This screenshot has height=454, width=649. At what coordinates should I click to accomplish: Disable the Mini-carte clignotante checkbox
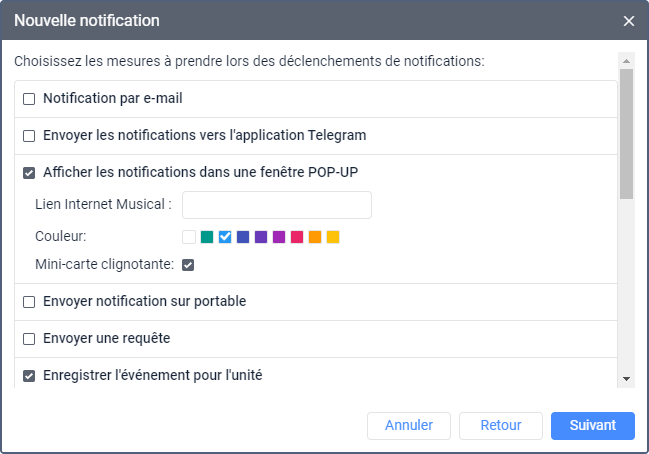[x=188, y=265]
